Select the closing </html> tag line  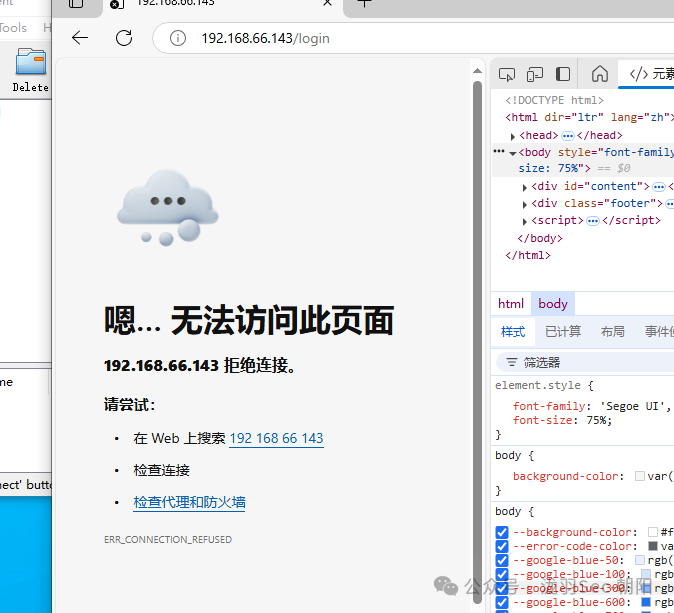528,255
